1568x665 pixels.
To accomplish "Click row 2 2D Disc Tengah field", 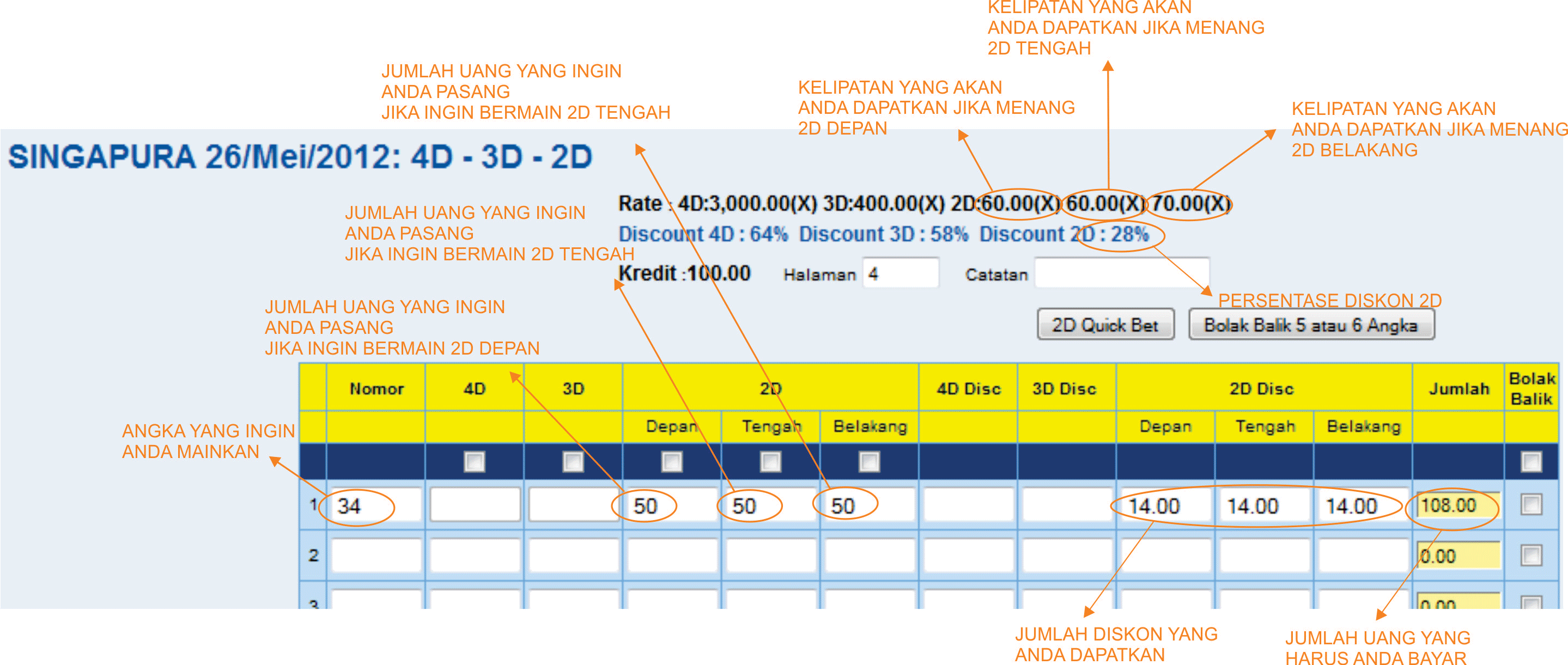I will tap(1264, 556).
